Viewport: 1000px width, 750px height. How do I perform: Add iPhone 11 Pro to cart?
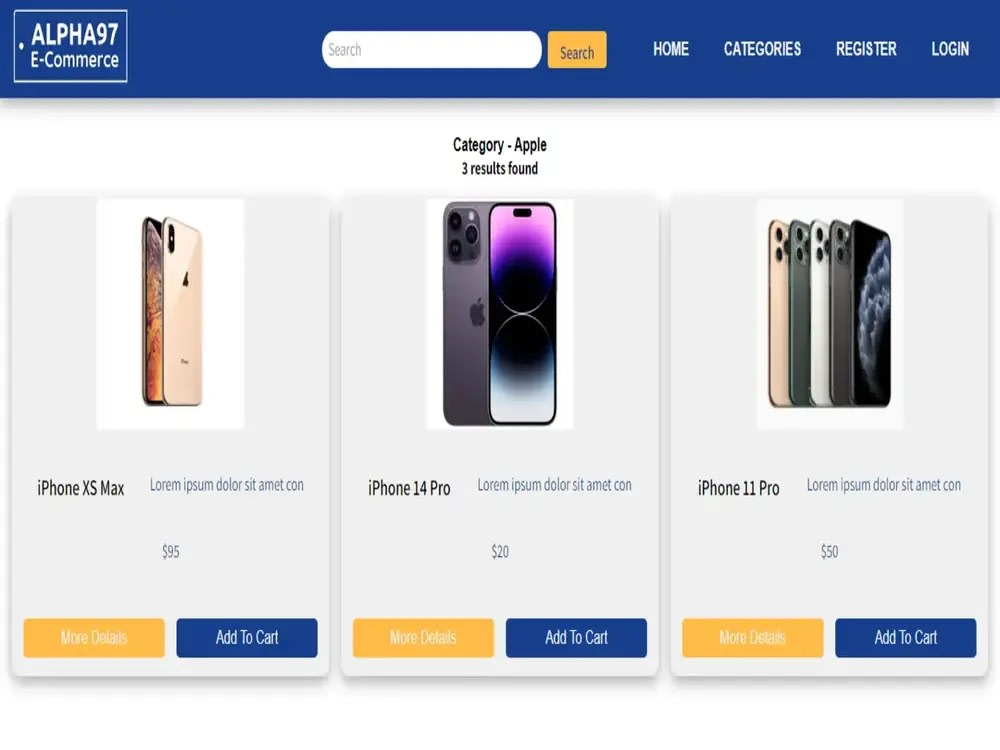pos(906,638)
